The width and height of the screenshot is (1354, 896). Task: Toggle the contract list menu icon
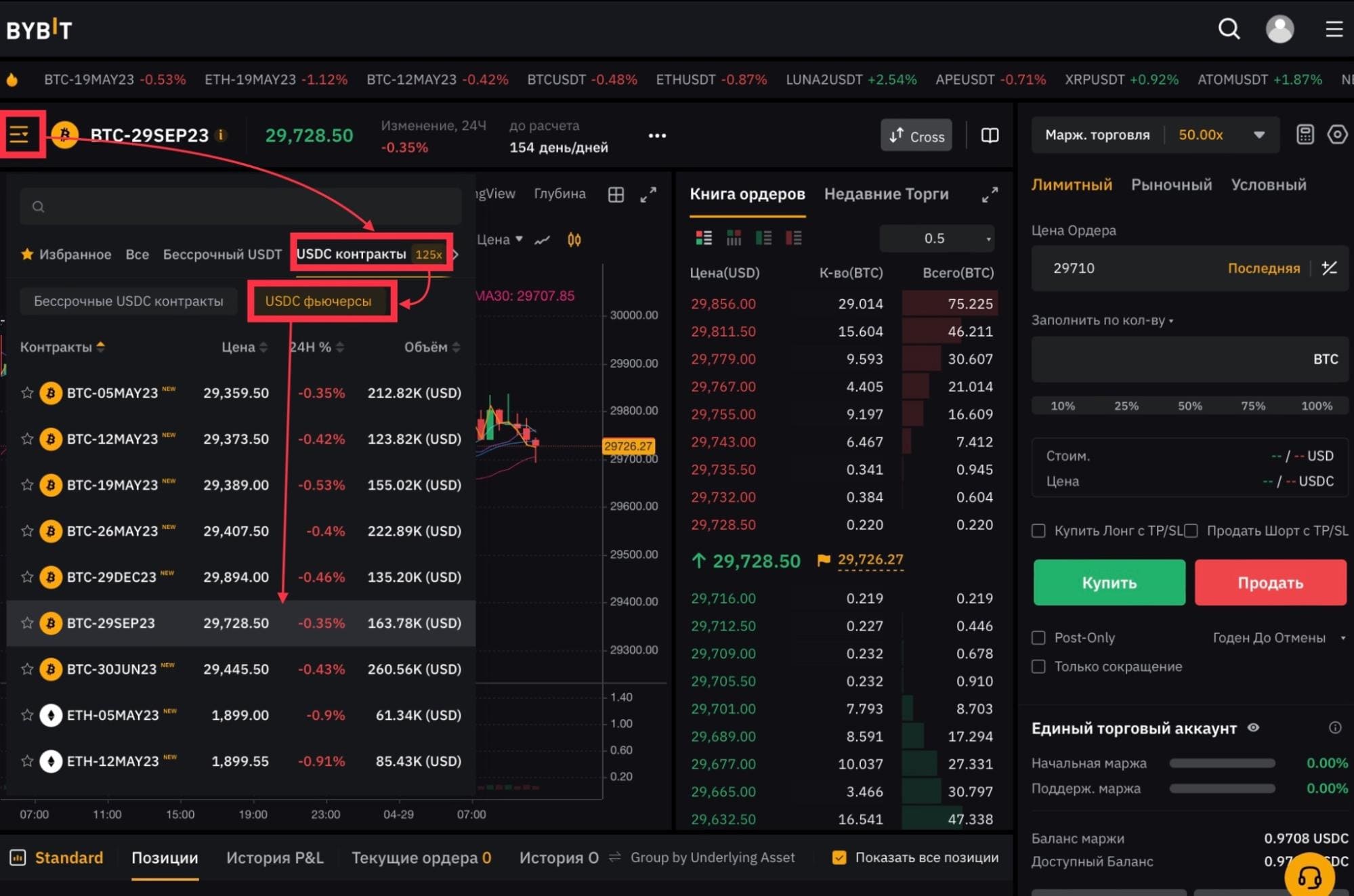pyautogui.click(x=20, y=134)
